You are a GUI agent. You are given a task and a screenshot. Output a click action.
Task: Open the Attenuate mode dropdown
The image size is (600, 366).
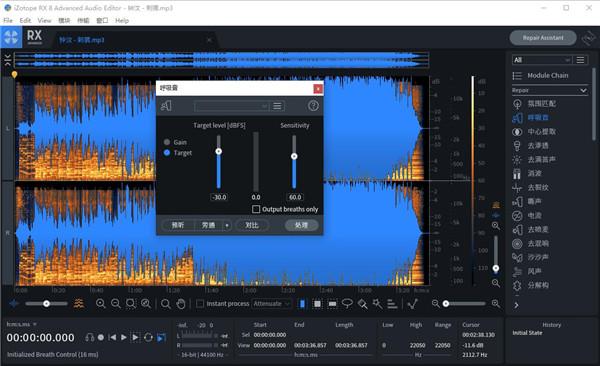271,304
